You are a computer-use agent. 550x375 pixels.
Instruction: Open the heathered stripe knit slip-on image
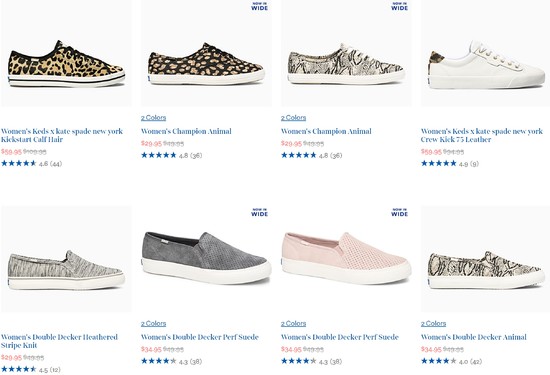click(x=66, y=259)
